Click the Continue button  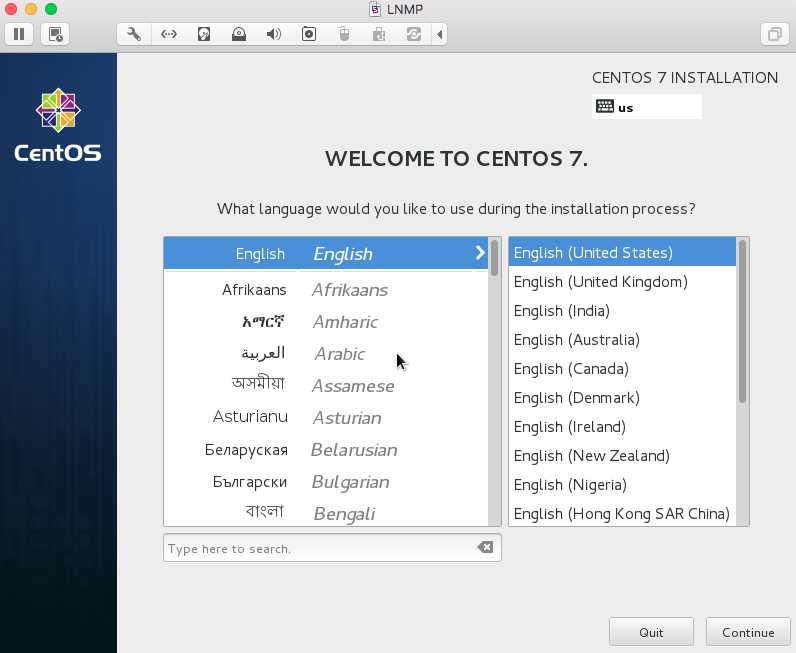coord(748,632)
